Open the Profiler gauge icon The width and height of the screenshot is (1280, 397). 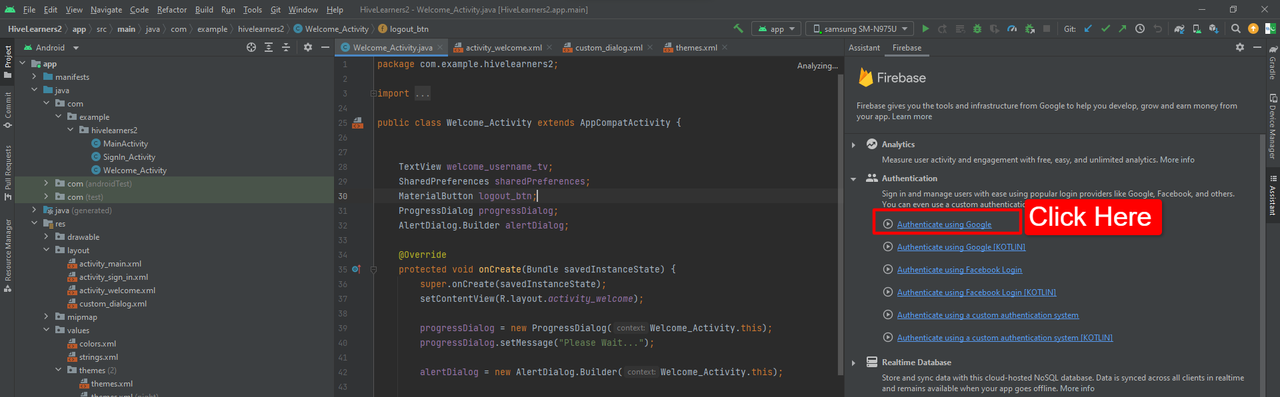1012,29
